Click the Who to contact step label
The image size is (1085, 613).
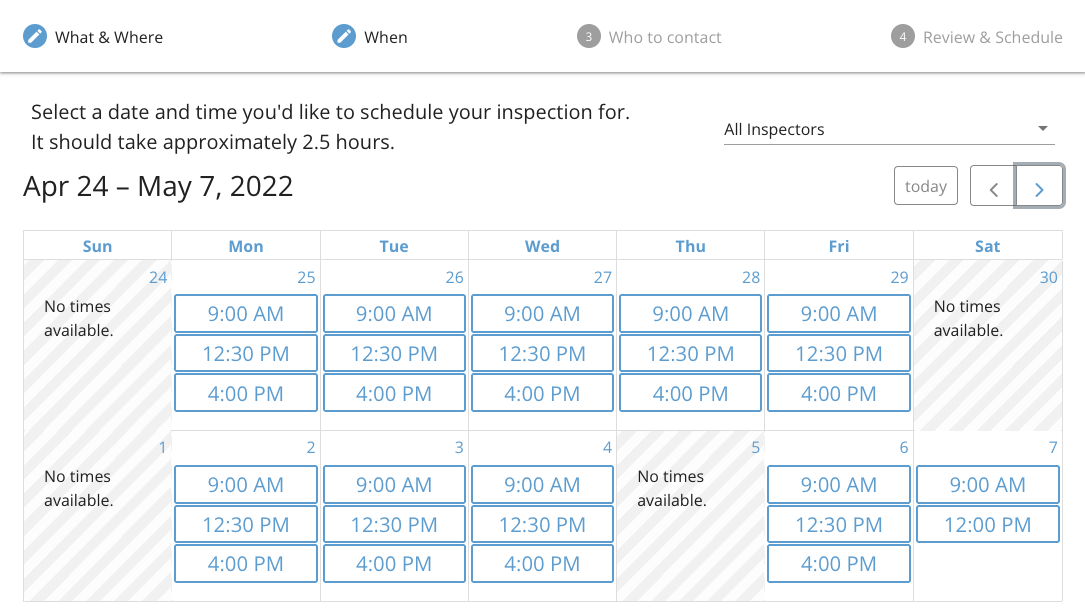[x=666, y=37]
